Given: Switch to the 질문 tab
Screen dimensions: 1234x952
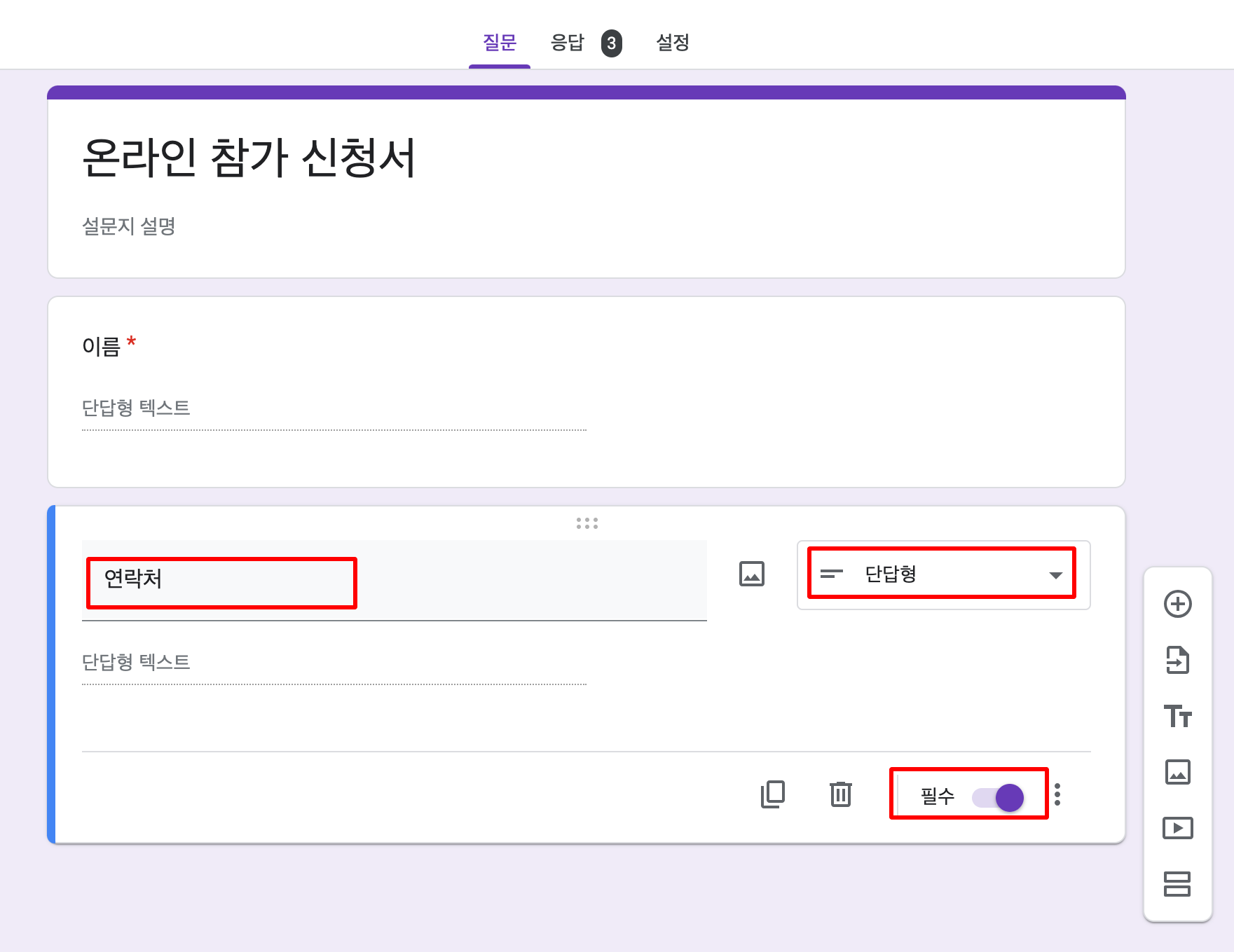Looking at the screenshot, I should coord(500,43).
